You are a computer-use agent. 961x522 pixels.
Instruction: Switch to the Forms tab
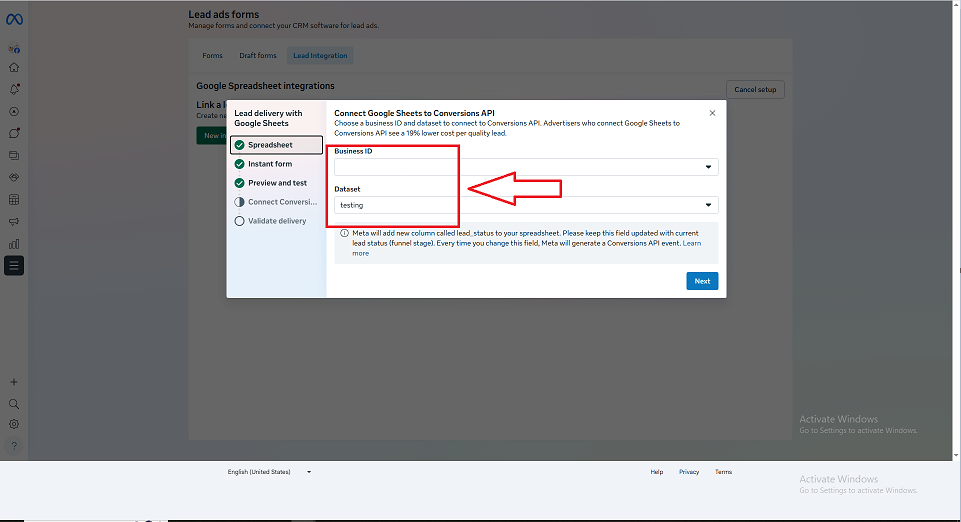[x=212, y=56]
